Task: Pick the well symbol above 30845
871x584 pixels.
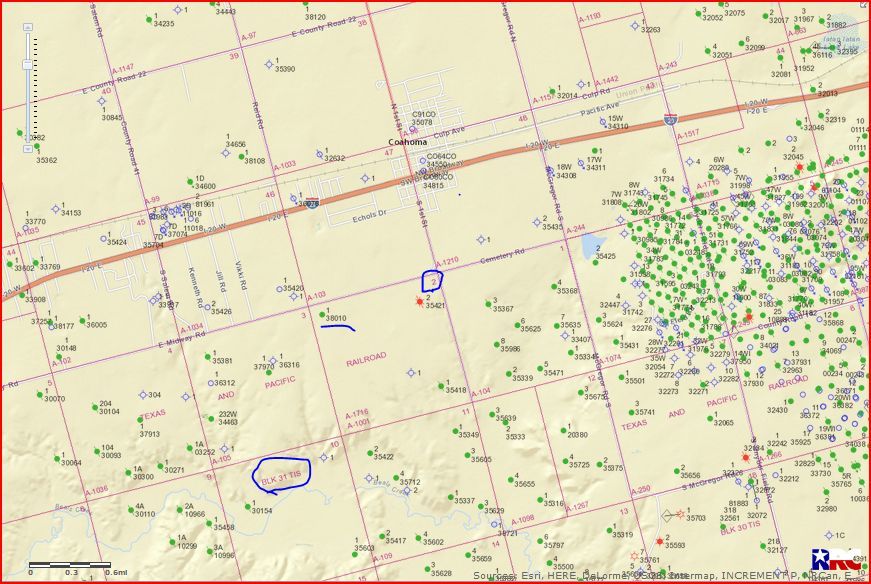Action: click(102, 101)
